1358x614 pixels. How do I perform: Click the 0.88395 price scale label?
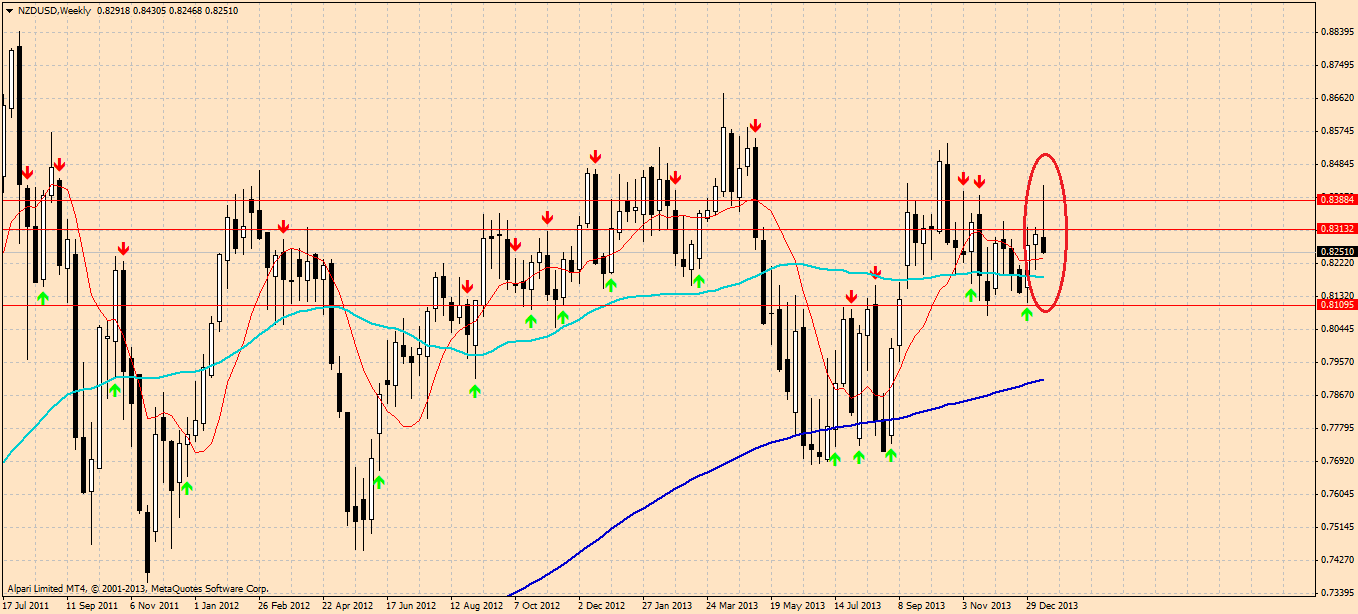click(1337, 32)
